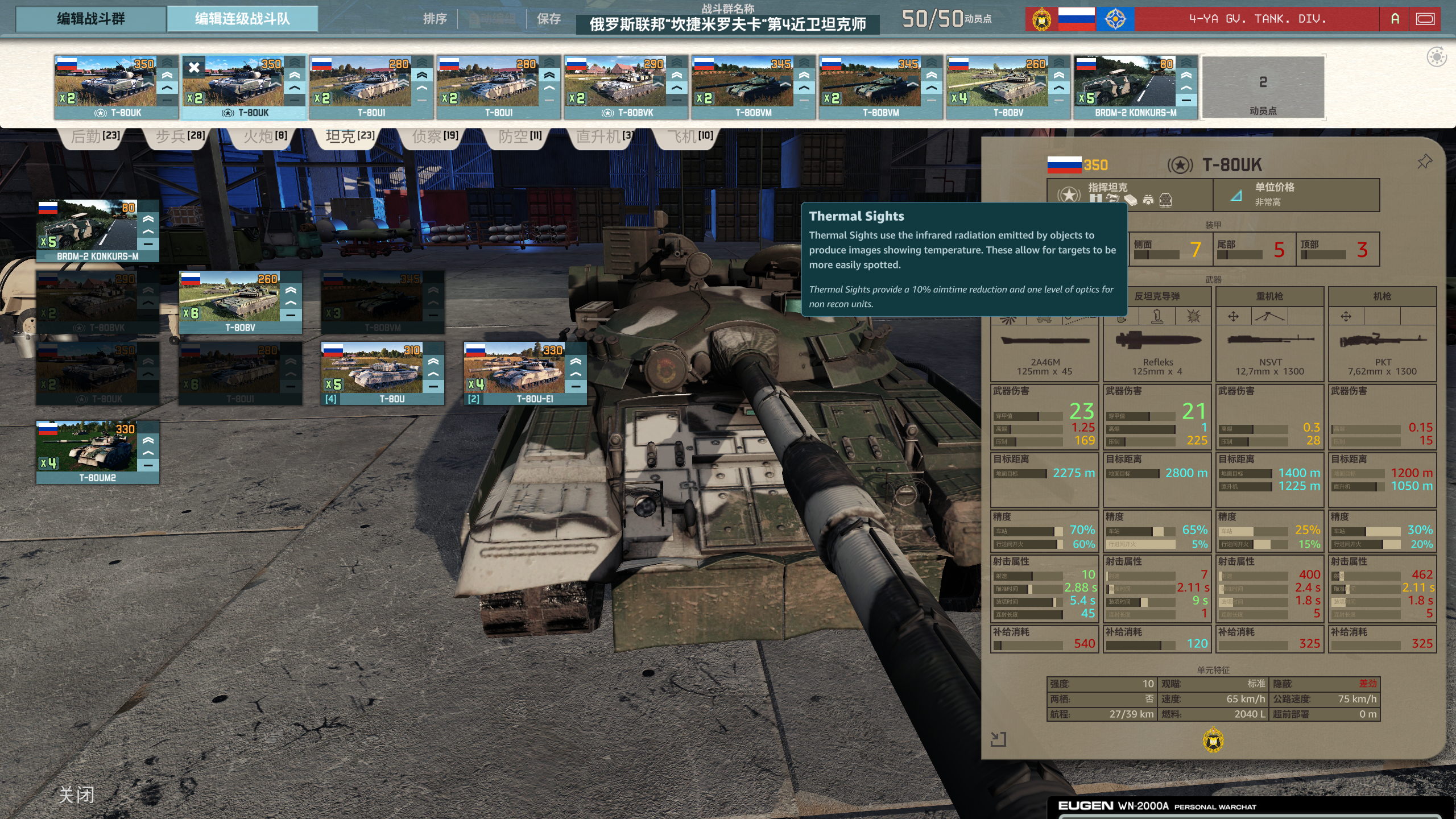Screen dimensions: 1456x819
Task: Click the 排序 sort button
Action: (435, 19)
